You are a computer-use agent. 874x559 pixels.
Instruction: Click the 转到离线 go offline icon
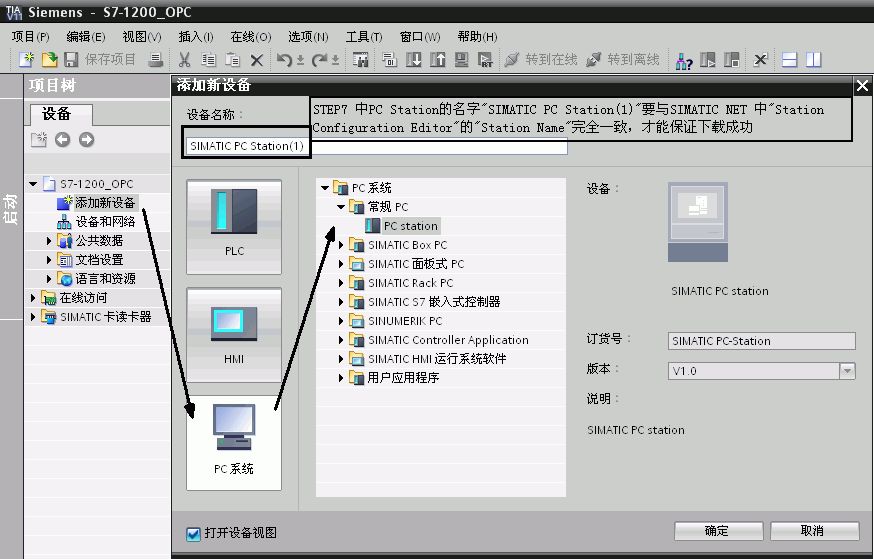[x=594, y=59]
